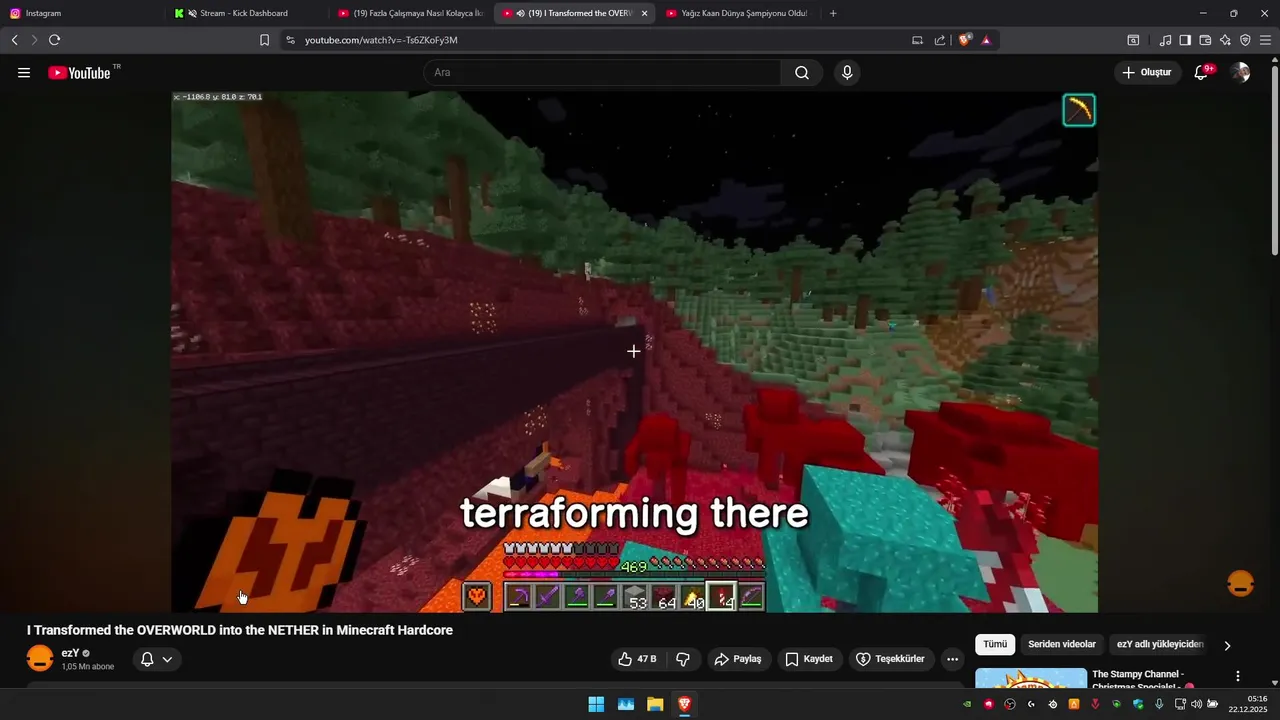Switch to Fazla Çalışmaya Nasıl tab
Image resolution: width=1280 pixels, height=720 pixels.
(x=410, y=13)
